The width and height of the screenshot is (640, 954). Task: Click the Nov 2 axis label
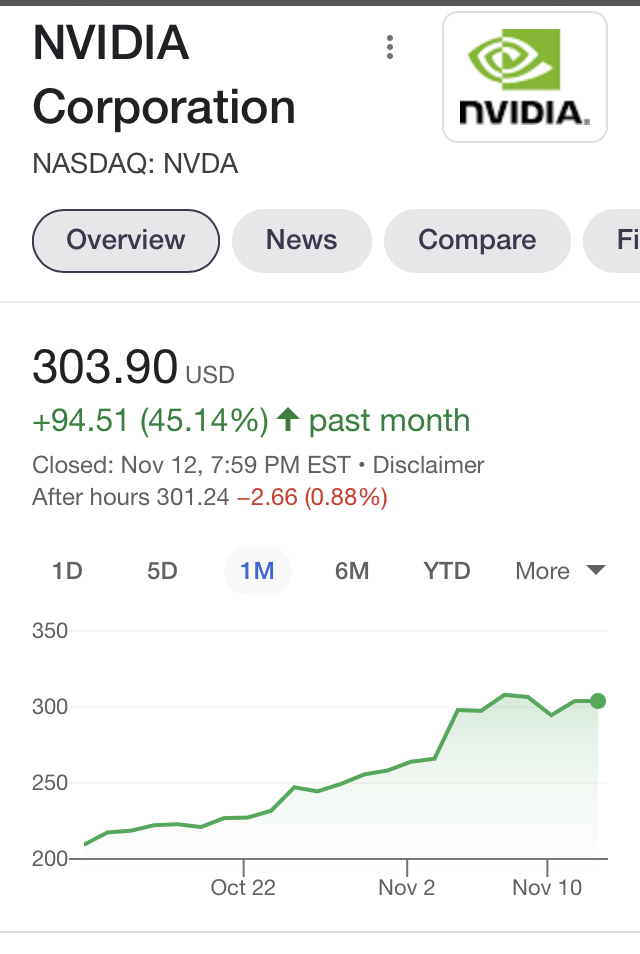coord(407,887)
